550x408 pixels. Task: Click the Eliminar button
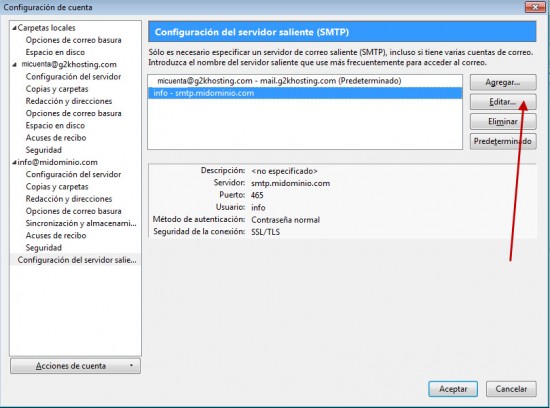point(503,122)
